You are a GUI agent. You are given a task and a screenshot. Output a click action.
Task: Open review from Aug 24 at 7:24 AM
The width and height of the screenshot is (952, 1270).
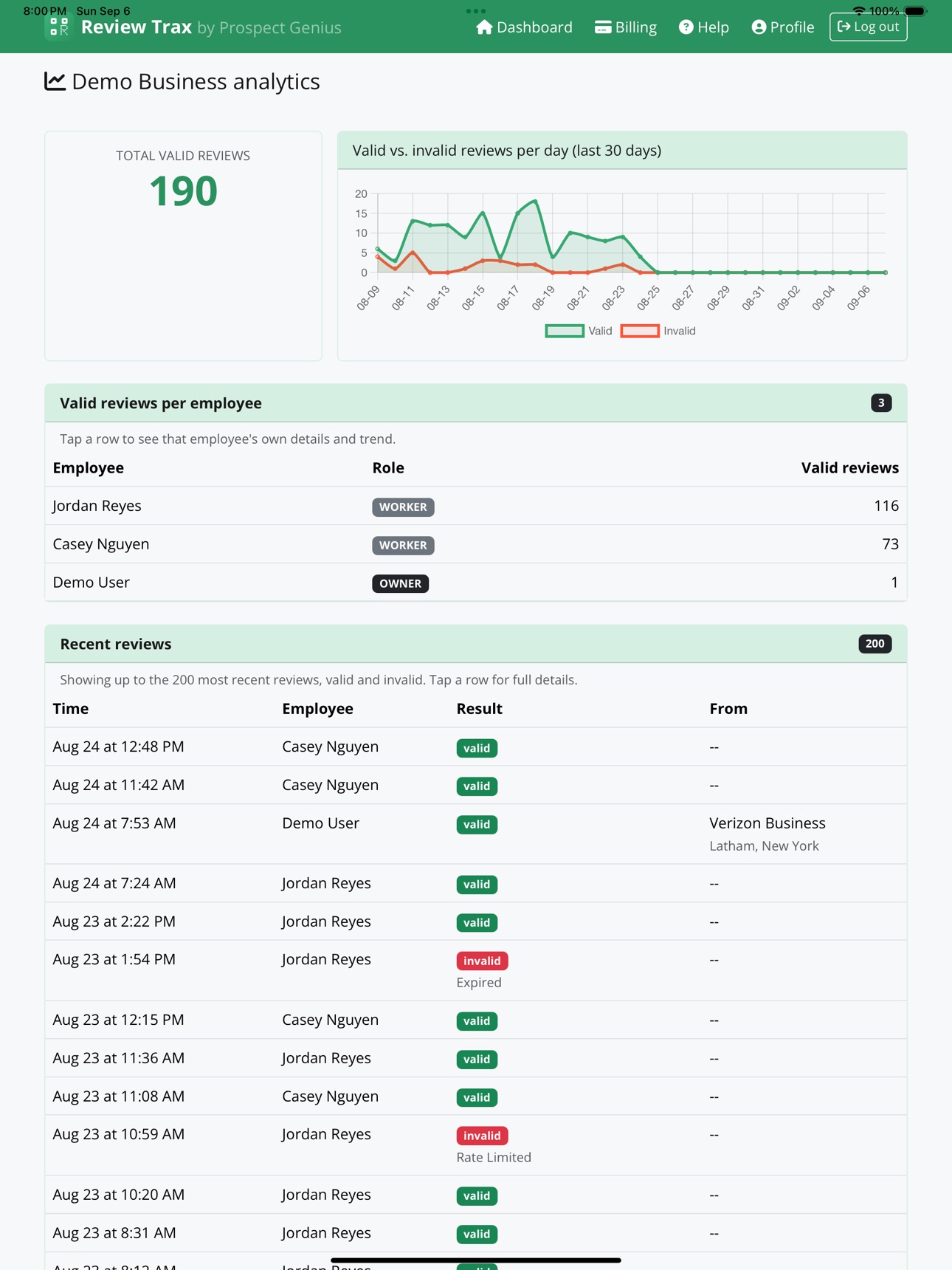point(476,883)
